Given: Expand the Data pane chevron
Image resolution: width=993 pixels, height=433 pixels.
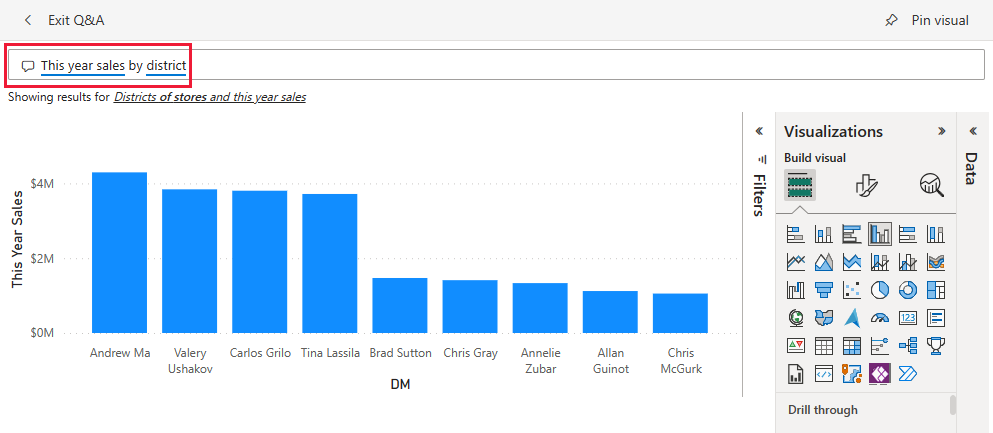Looking at the screenshot, I should (973, 131).
